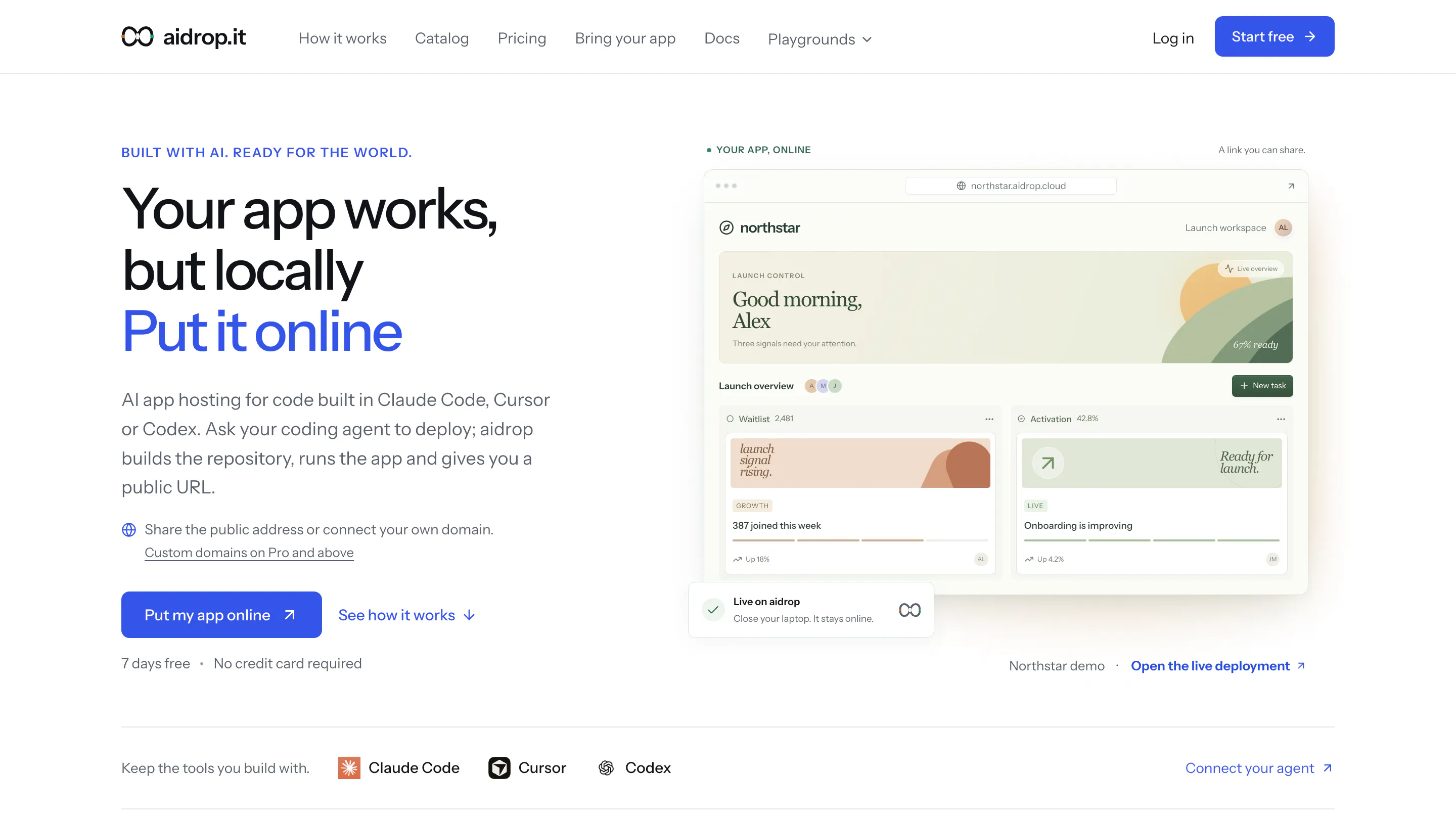Expand the Playgrounds dropdown
Viewport: 1456px width, 819px height.
[x=820, y=39]
